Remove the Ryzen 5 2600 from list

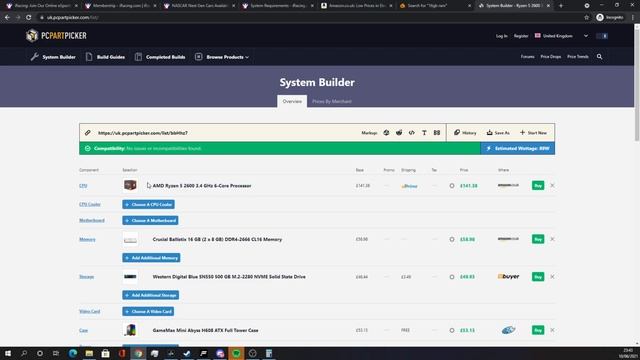coord(552,185)
